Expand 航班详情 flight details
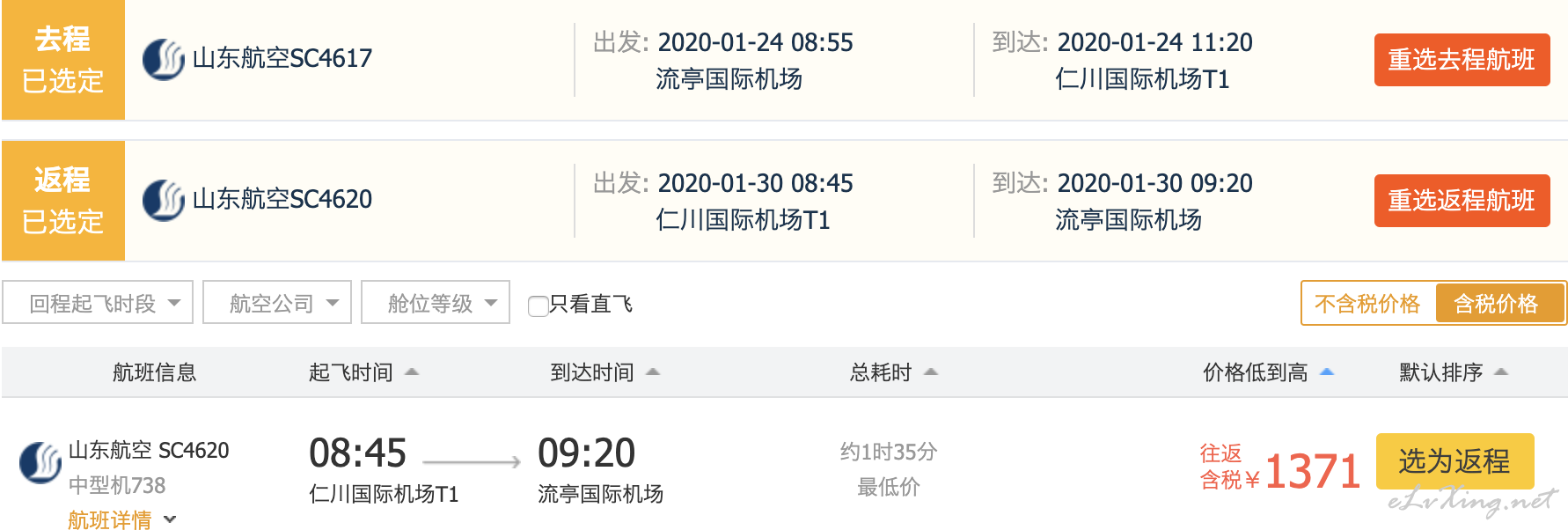Screen dimensions: 1568x530 click(x=122, y=520)
